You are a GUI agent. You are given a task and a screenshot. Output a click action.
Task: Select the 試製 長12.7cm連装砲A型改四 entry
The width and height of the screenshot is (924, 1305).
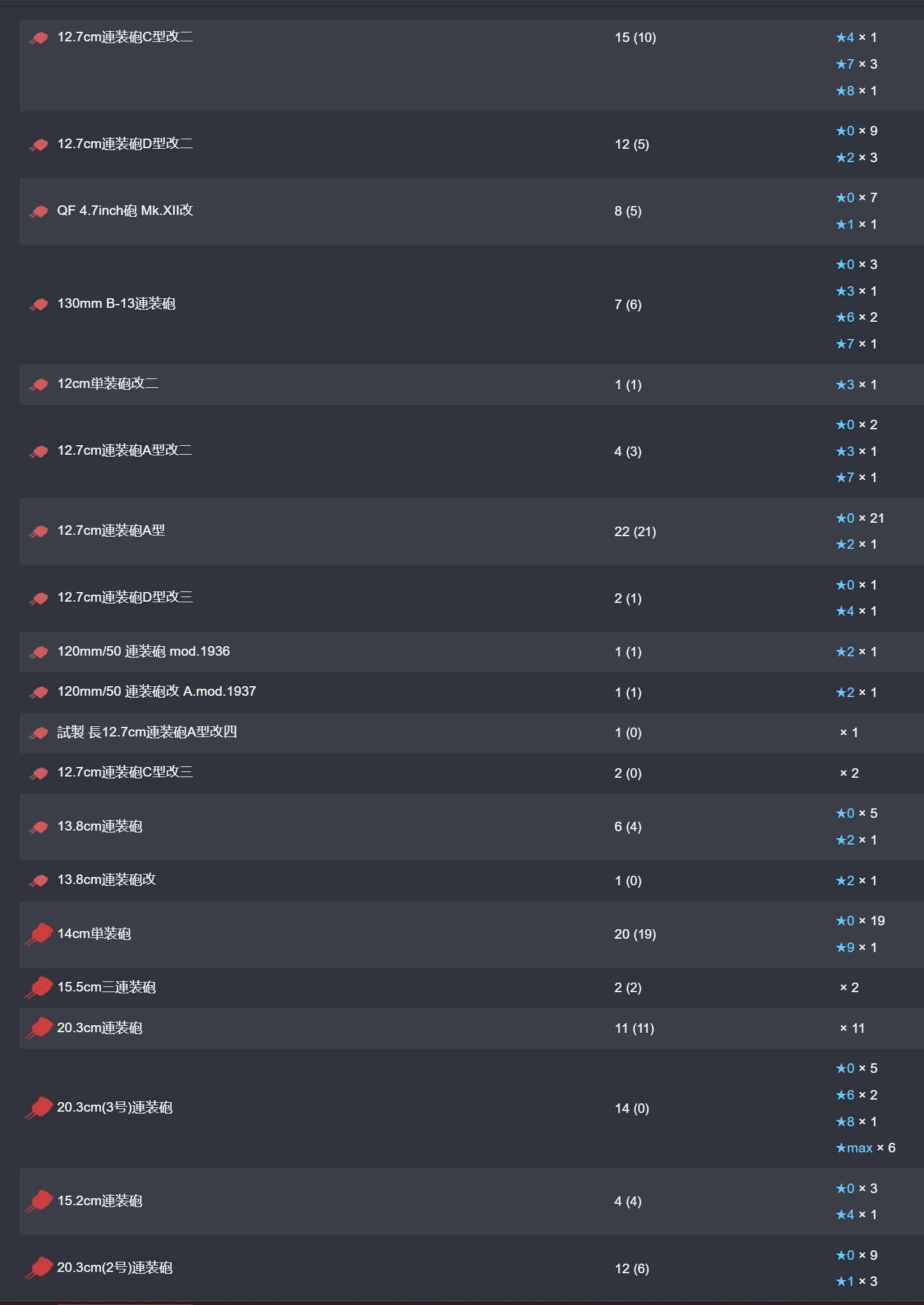click(x=147, y=732)
